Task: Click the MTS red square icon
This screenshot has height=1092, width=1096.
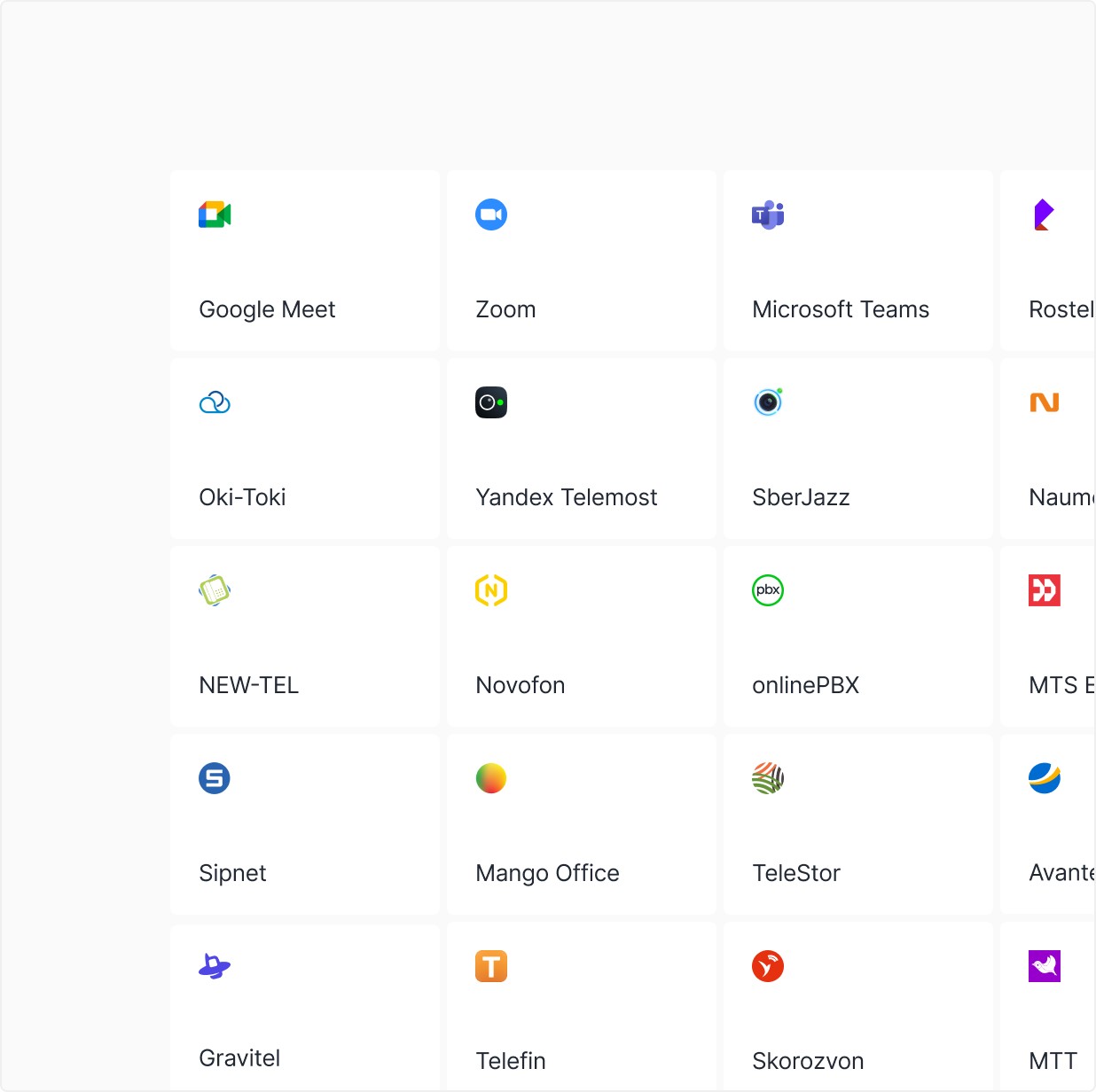Action: [x=1045, y=590]
